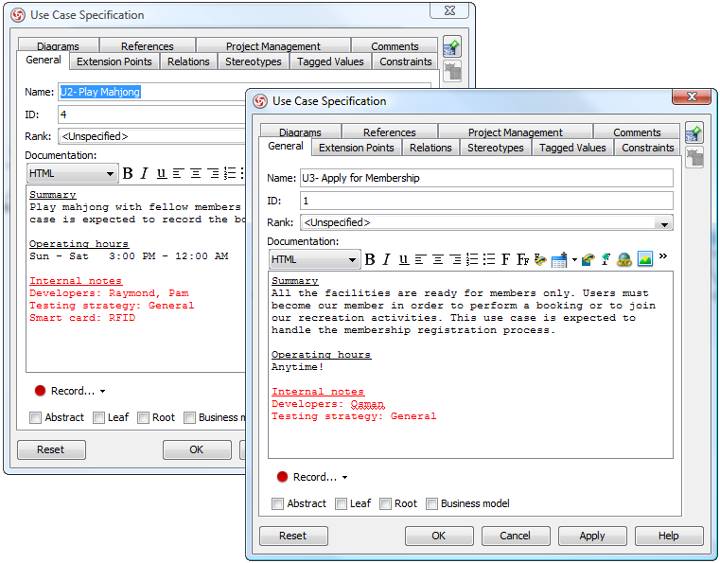Center align text in front window
The image size is (720, 563).
click(438, 259)
